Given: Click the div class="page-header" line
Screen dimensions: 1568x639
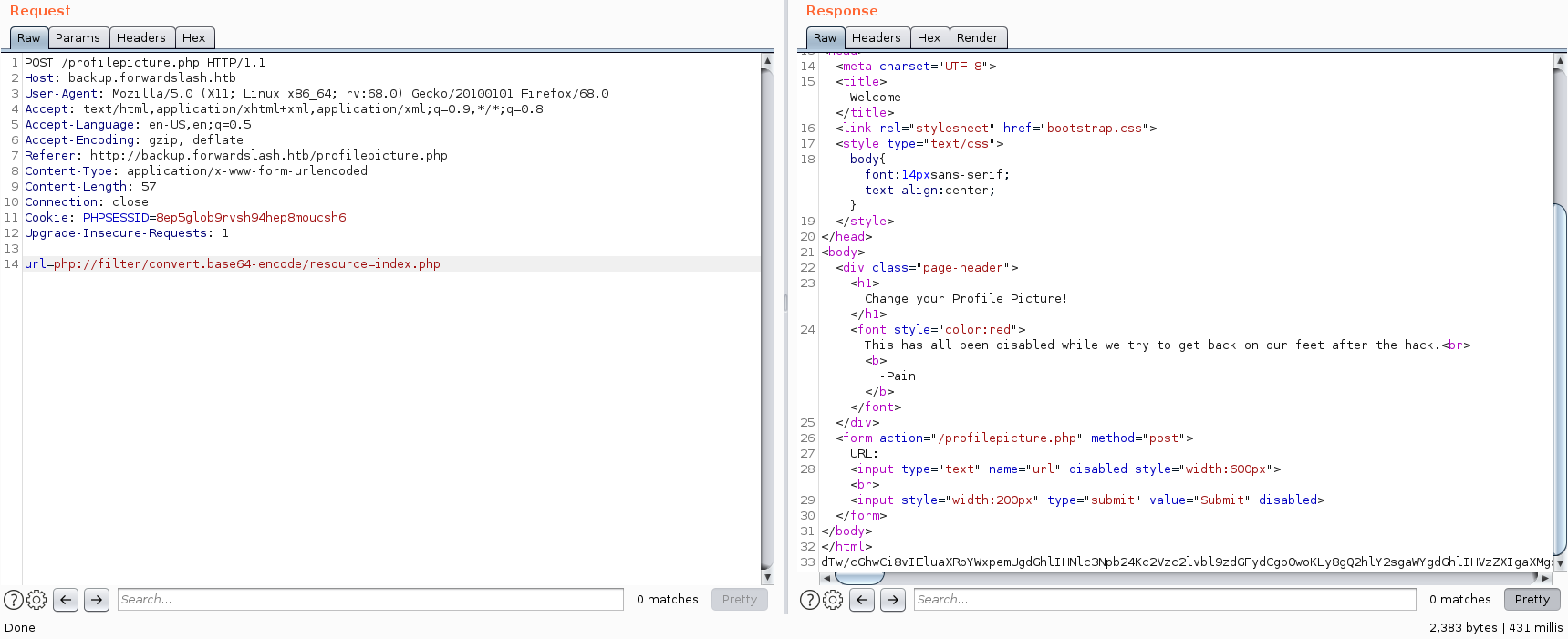Looking at the screenshot, I should [927, 268].
